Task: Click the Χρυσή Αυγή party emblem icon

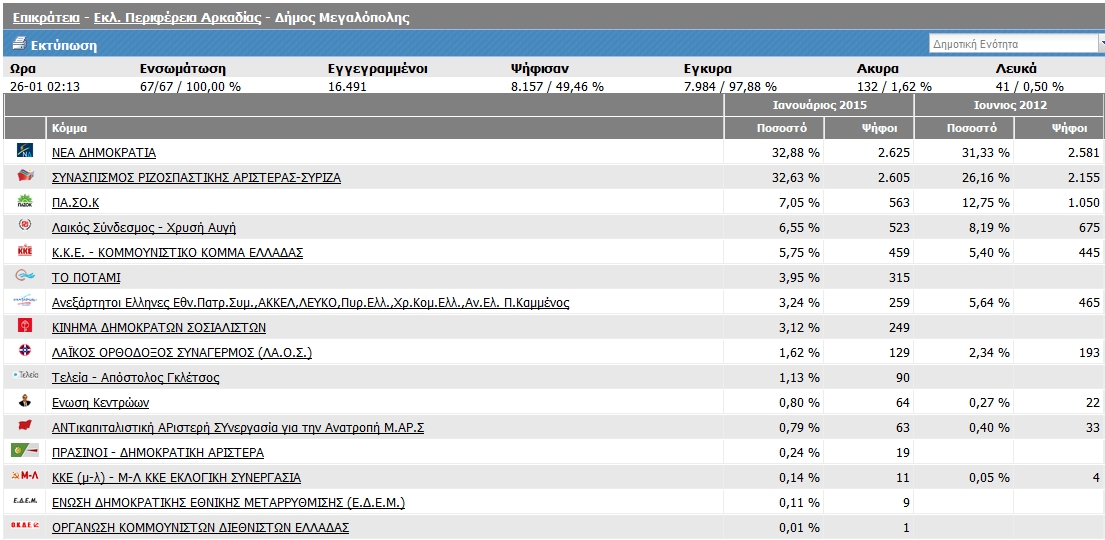Action: click(x=25, y=227)
